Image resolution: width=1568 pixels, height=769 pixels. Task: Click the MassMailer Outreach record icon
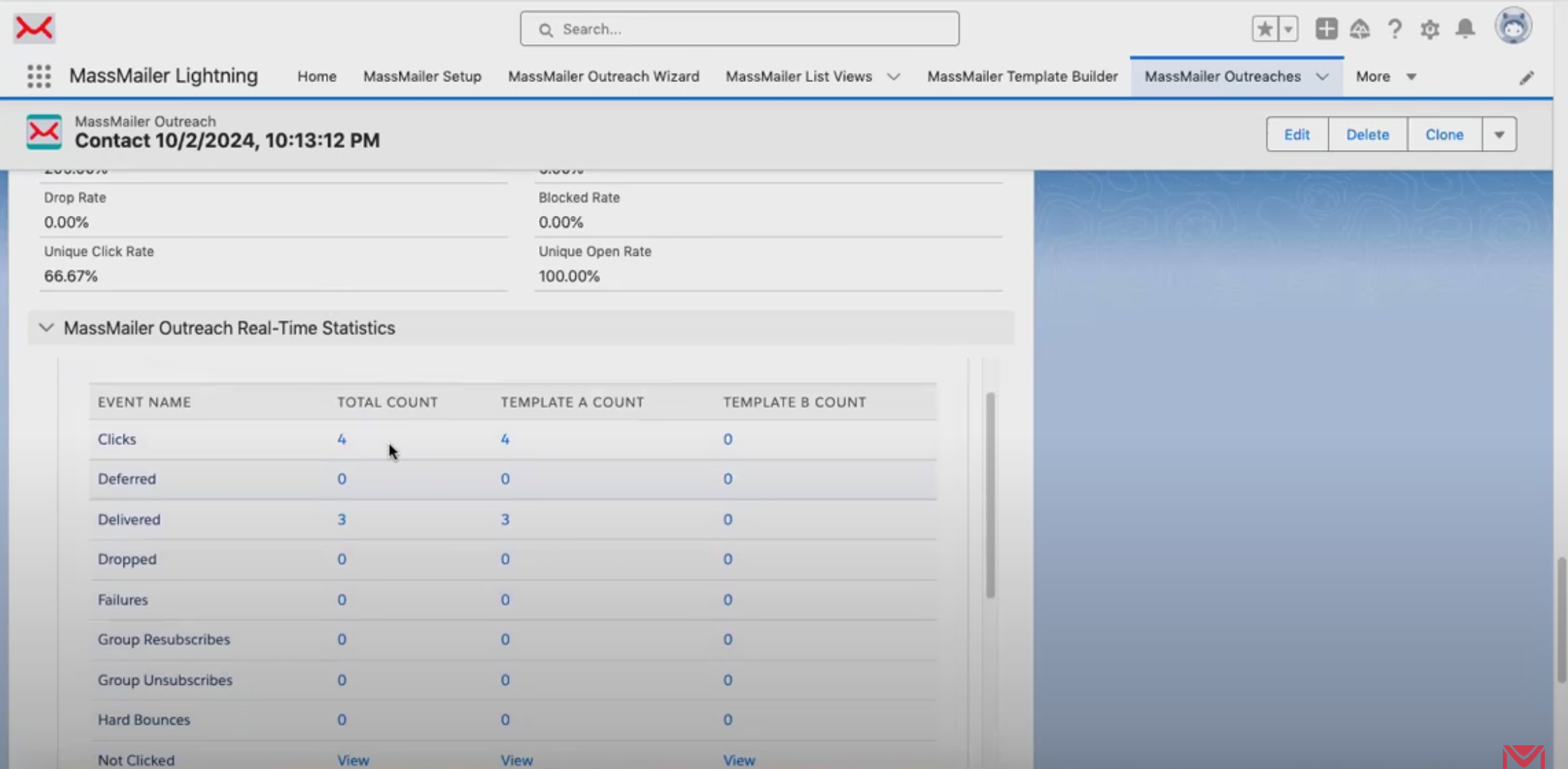(44, 132)
